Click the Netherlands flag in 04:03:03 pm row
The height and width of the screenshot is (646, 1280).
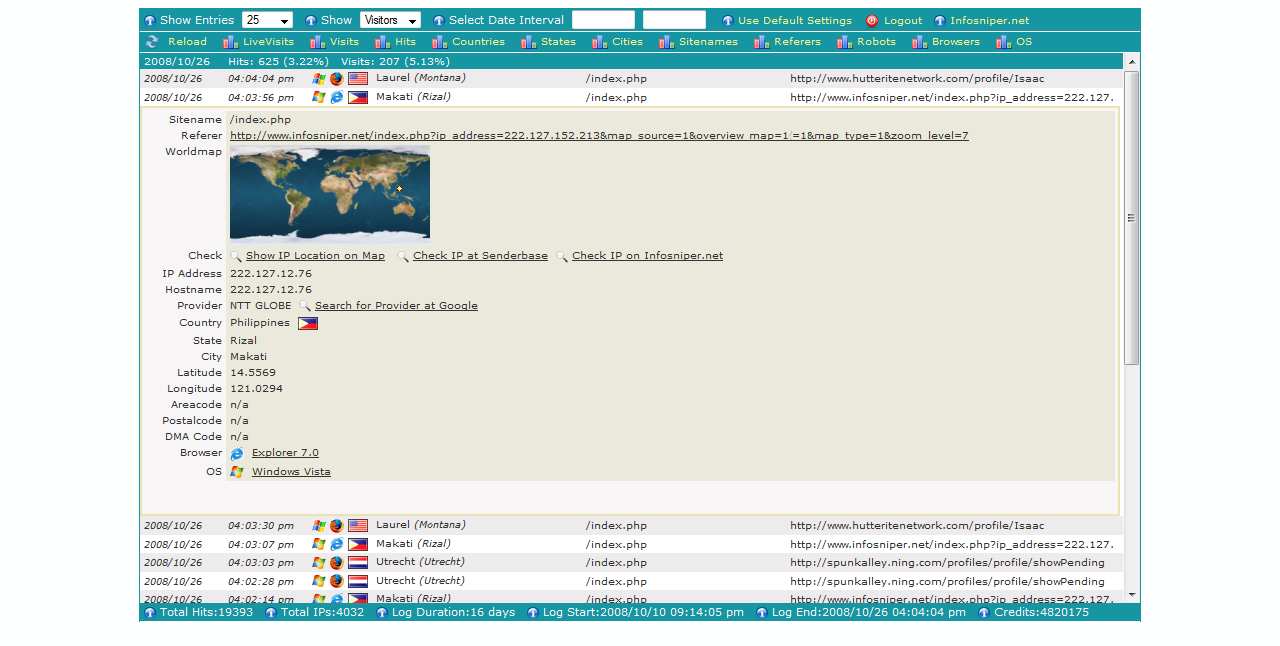point(358,563)
